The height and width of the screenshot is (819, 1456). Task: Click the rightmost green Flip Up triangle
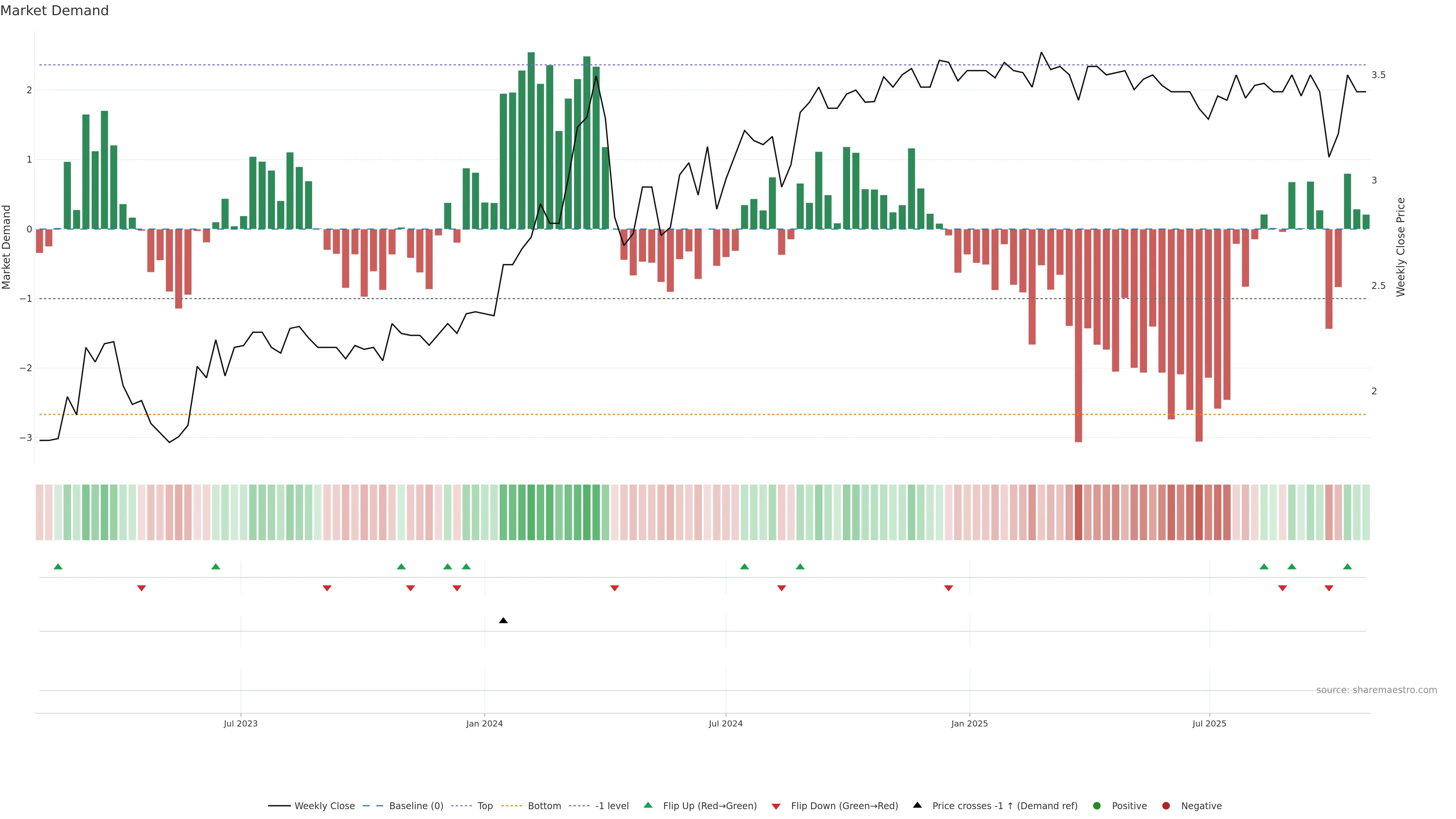[x=1348, y=566]
